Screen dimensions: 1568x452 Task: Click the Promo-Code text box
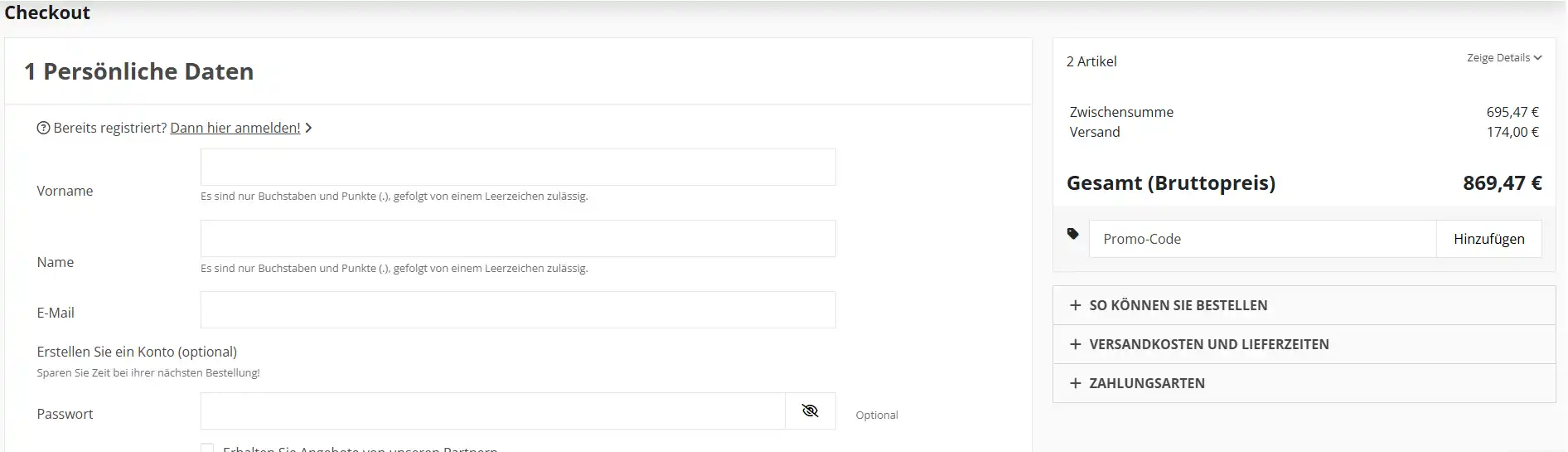(1261, 239)
